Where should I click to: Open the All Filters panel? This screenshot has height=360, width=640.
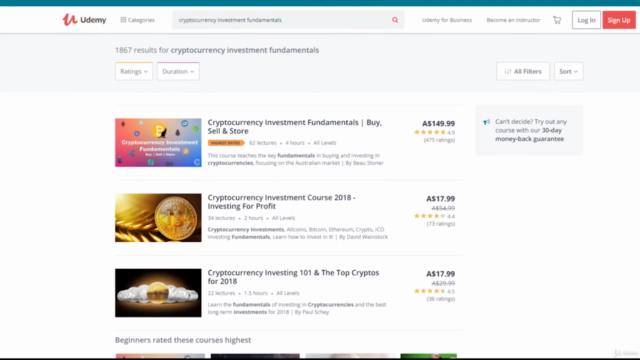(x=523, y=71)
